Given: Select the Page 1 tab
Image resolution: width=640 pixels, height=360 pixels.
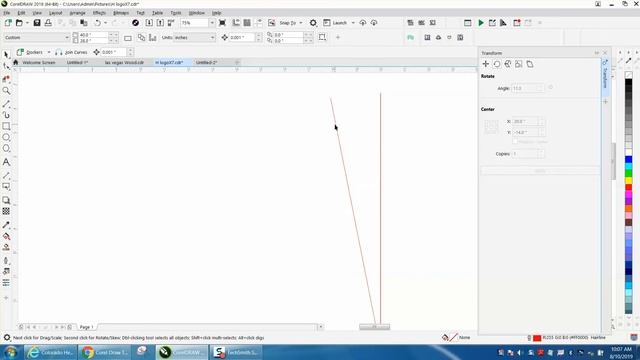Looking at the screenshot, I should (86, 327).
